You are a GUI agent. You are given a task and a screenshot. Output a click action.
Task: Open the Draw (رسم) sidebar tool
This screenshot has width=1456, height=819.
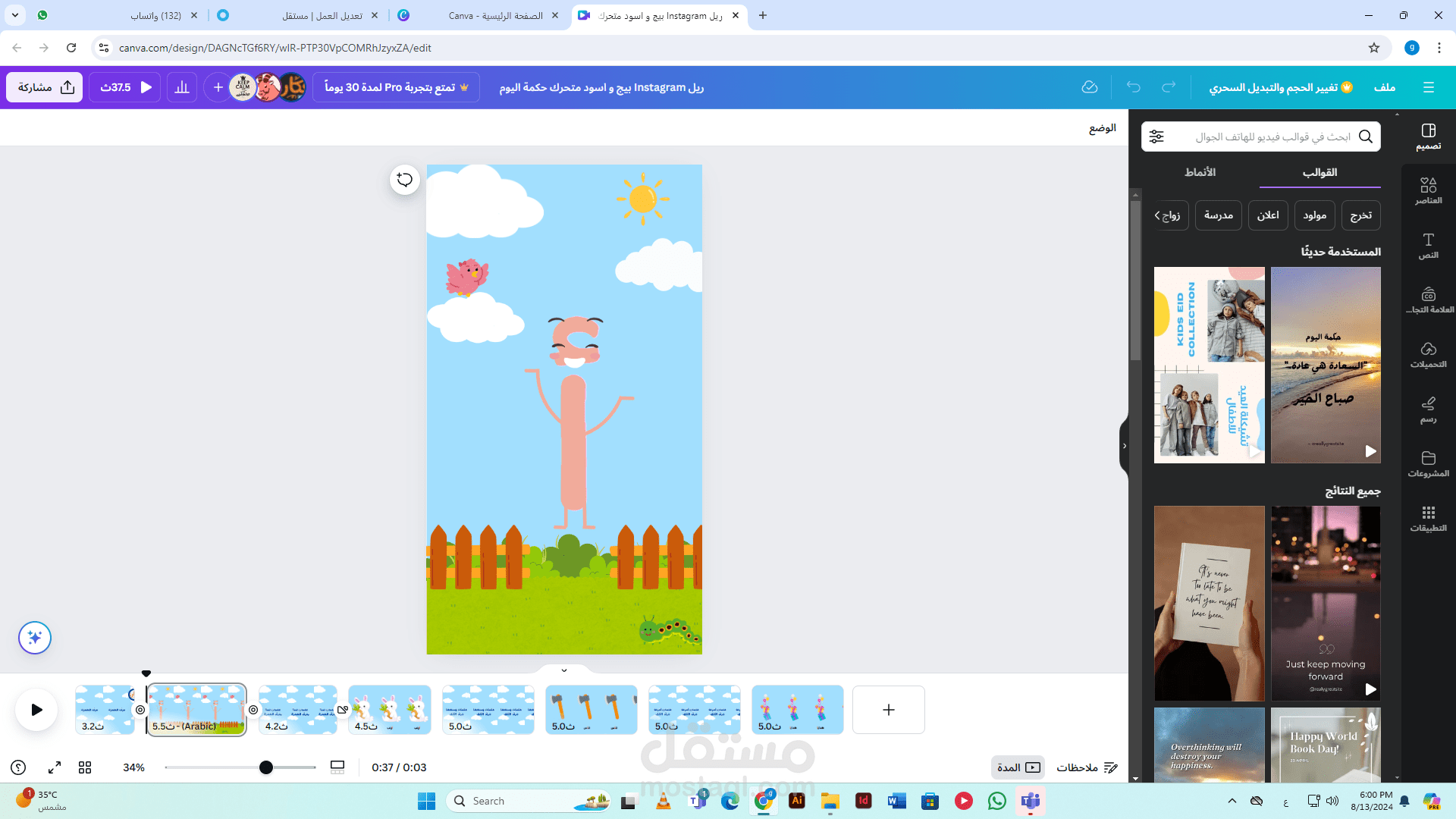(x=1428, y=409)
